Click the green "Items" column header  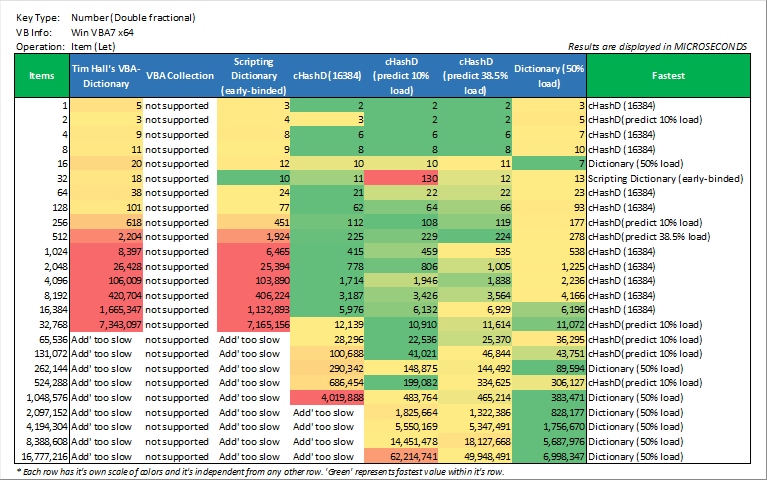pos(42,75)
